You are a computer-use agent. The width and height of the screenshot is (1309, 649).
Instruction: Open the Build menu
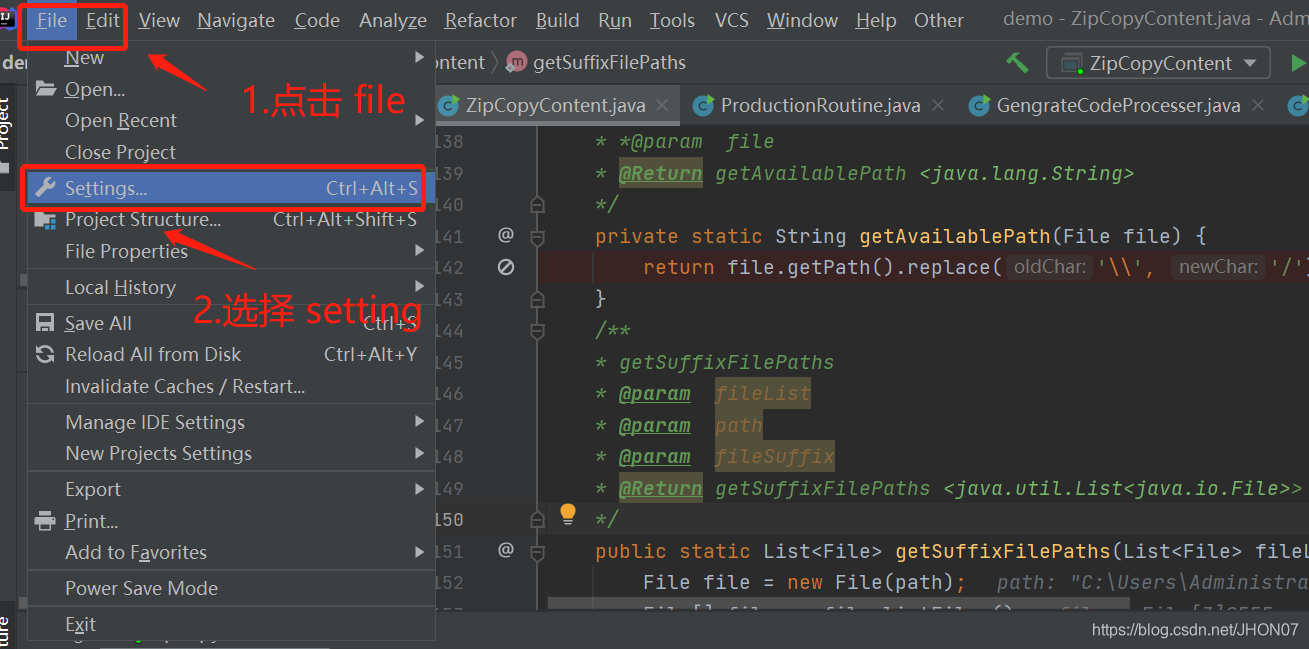coord(557,20)
